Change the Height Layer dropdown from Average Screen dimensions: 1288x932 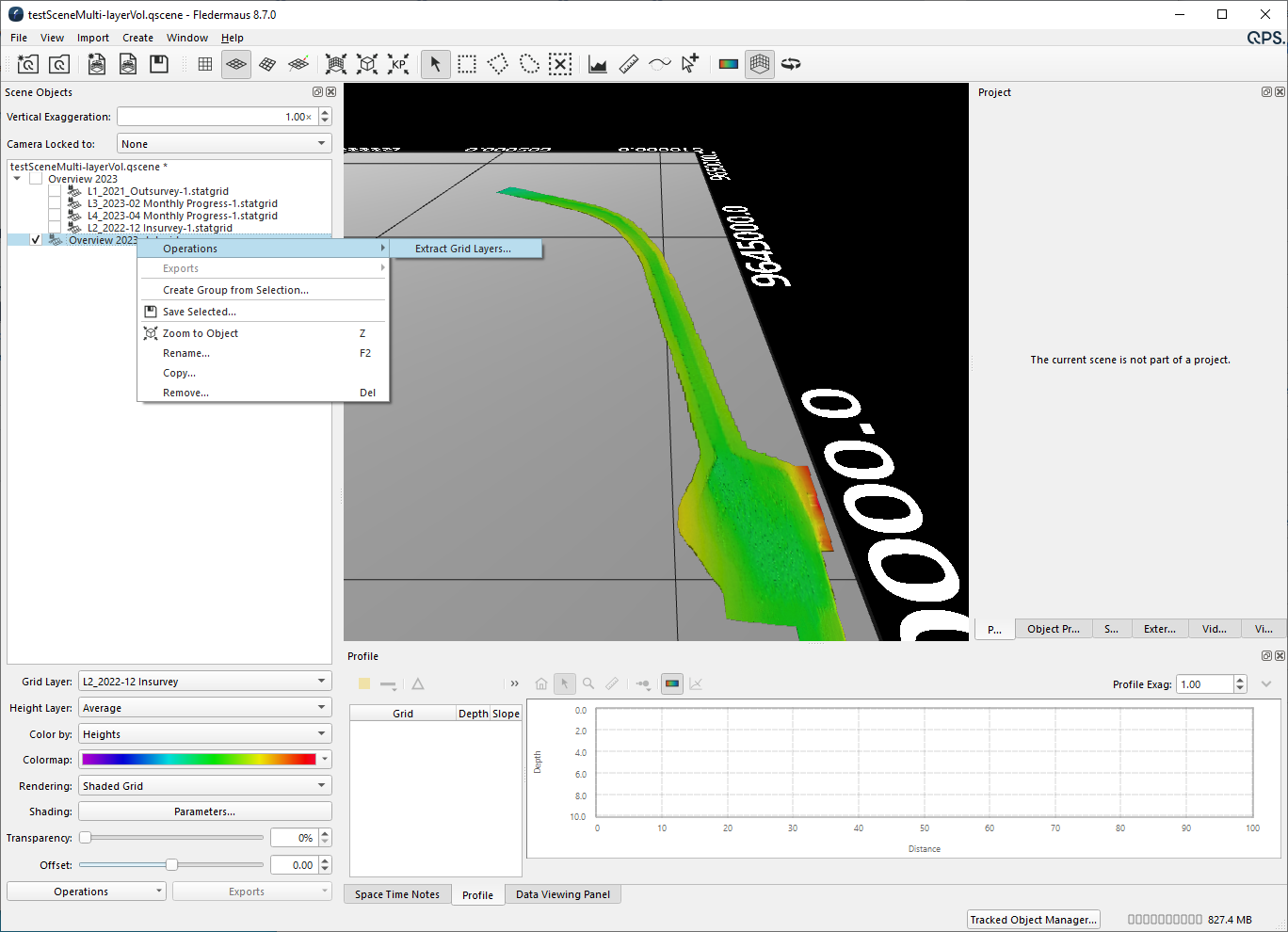pyautogui.click(x=204, y=707)
